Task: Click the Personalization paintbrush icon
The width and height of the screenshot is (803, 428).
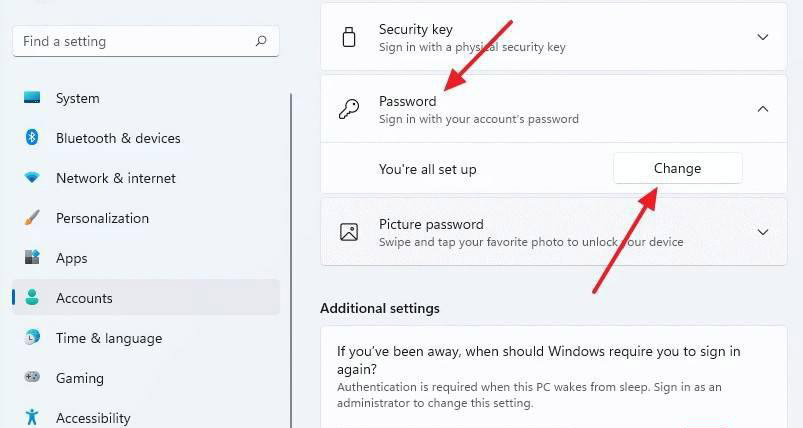Action: pos(32,218)
